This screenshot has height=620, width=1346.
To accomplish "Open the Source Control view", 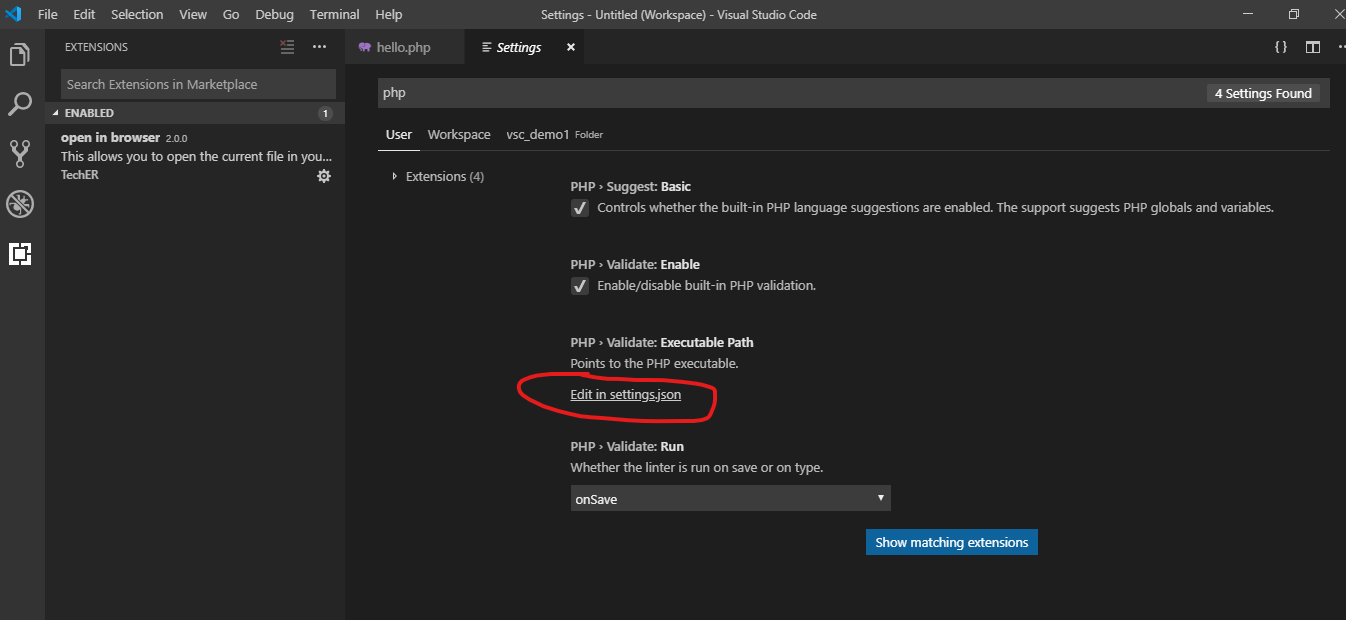I will [20, 153].
